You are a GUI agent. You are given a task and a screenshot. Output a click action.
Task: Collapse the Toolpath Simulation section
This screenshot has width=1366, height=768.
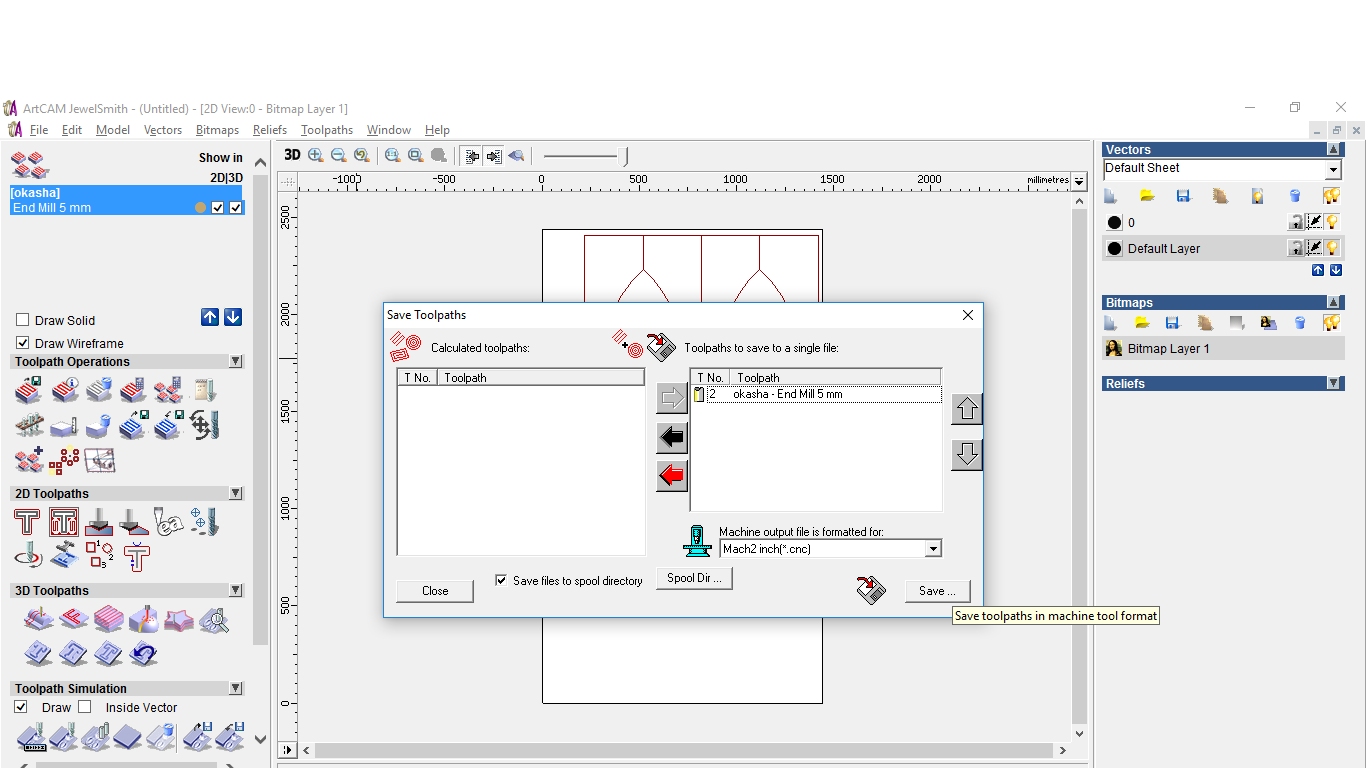236,689
